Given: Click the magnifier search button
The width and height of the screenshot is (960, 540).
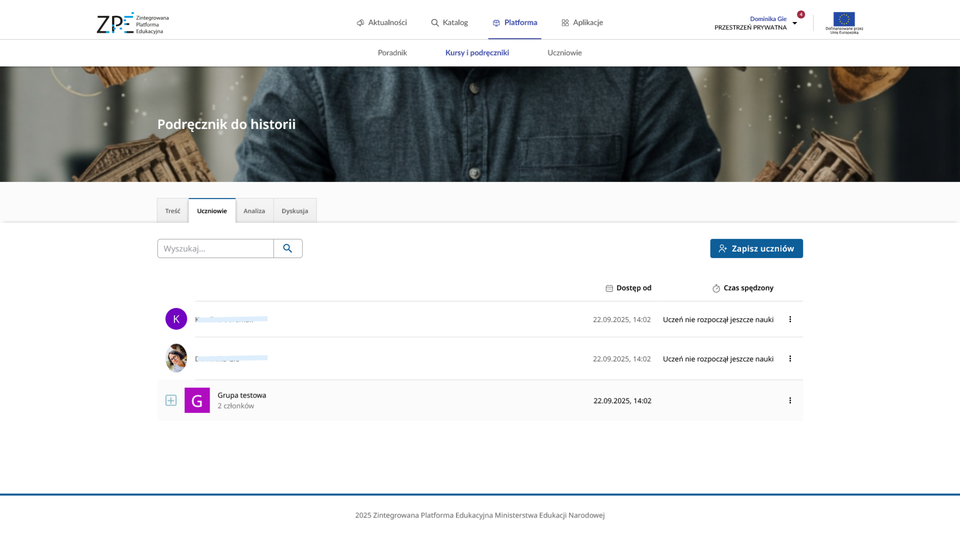Looking at the screenshot, I should click(288, 248).
